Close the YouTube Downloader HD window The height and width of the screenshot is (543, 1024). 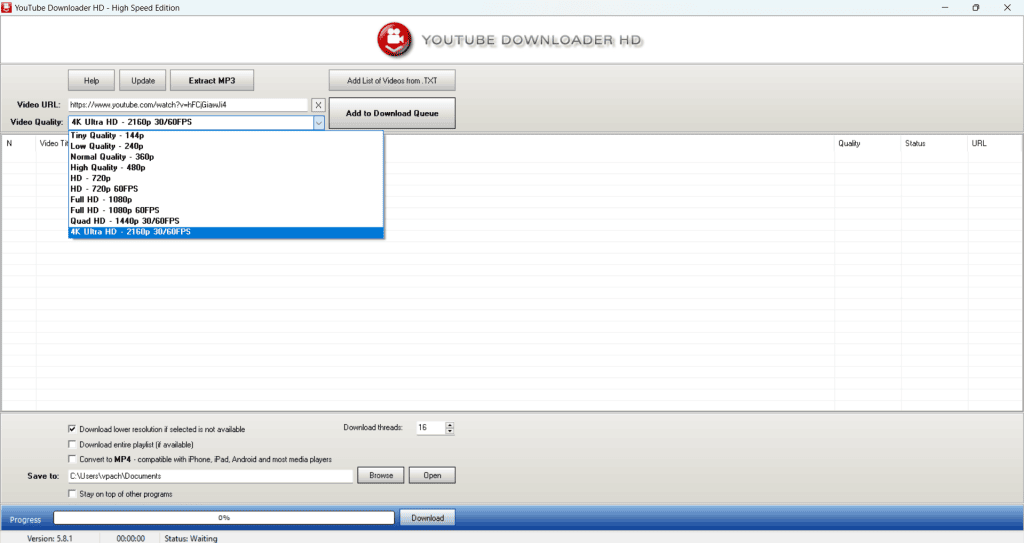(1007, 8)
